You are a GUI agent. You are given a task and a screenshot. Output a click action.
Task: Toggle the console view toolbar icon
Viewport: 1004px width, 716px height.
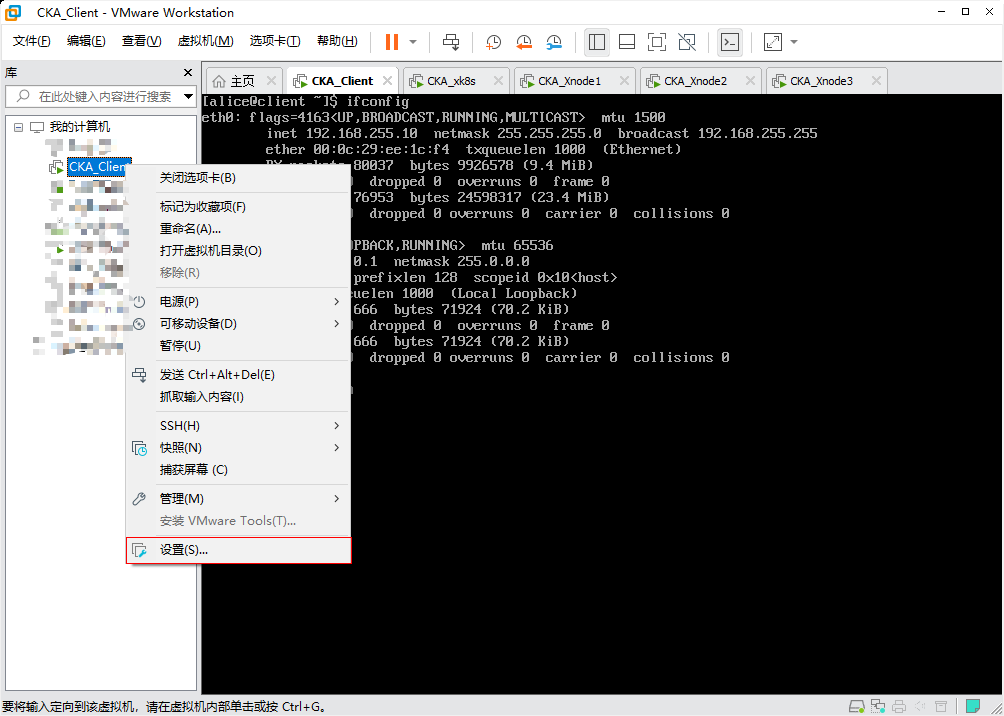730,42
